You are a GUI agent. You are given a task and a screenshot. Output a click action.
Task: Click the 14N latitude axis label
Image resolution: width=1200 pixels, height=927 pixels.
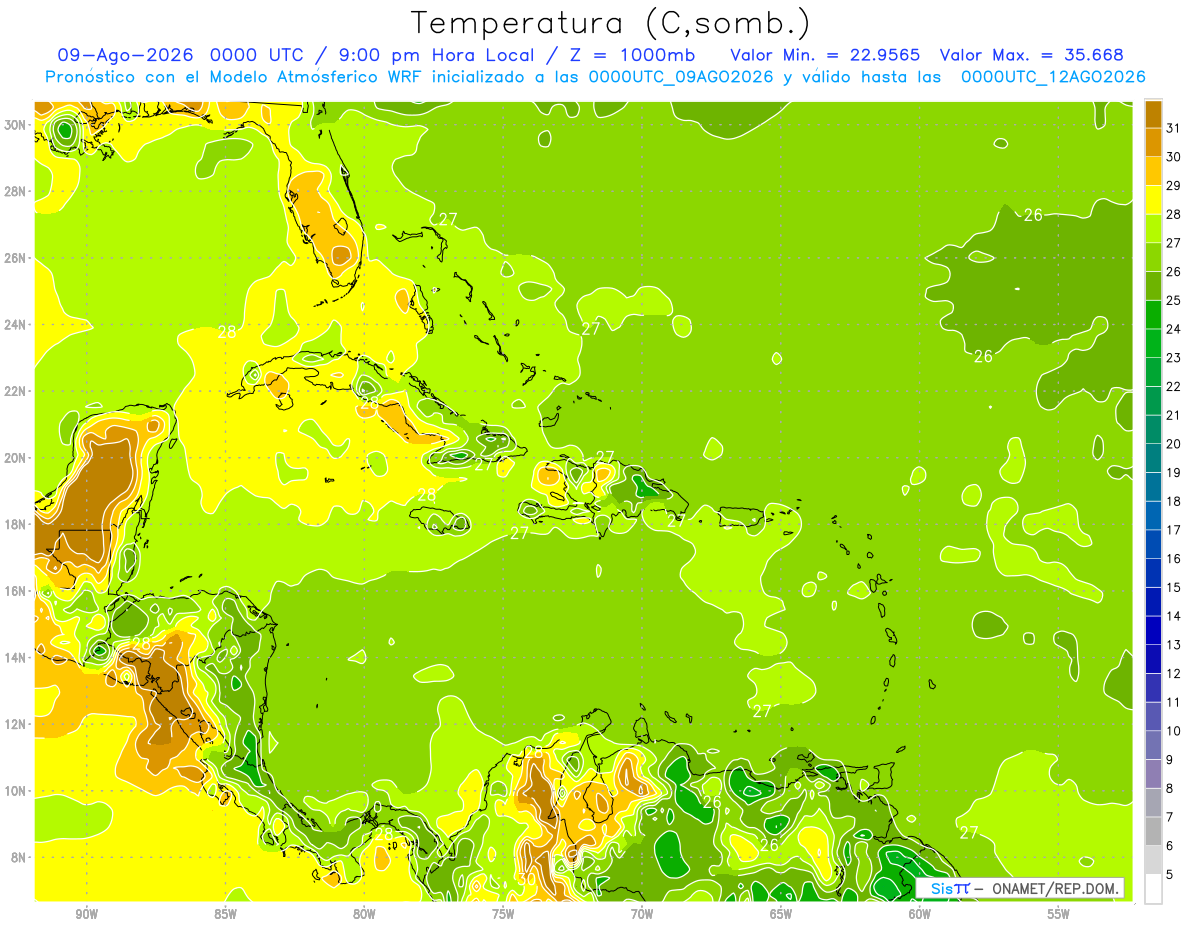[x=16, y=658]
